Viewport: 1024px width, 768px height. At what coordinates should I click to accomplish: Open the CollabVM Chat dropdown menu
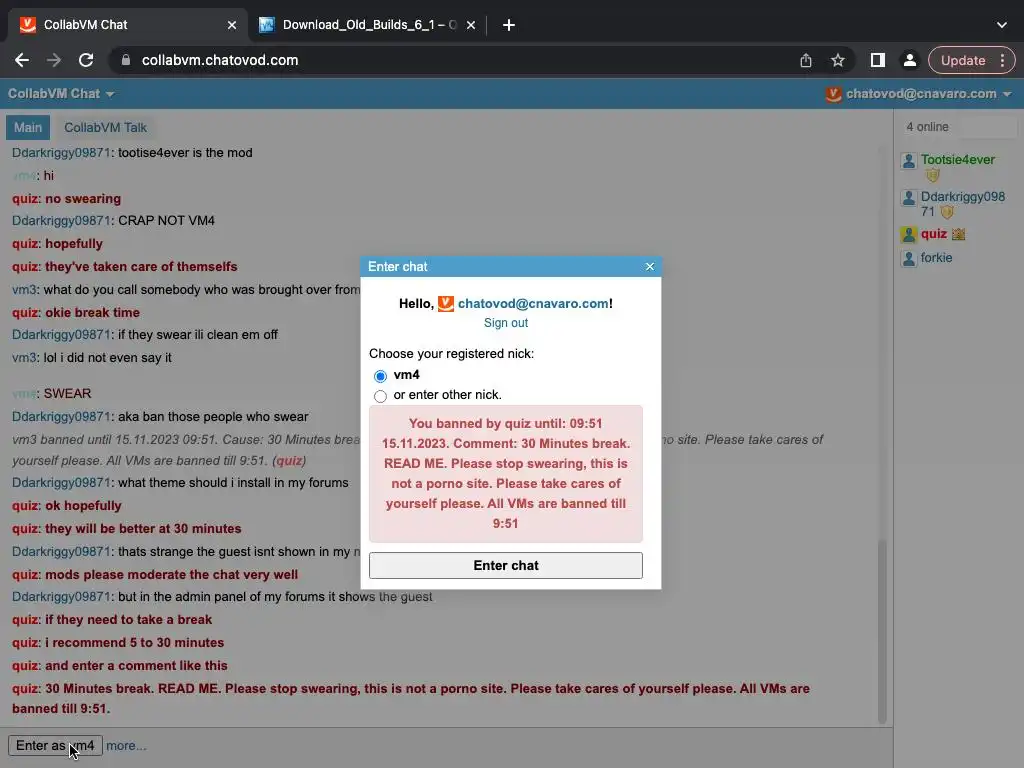[x=61, y=94]
